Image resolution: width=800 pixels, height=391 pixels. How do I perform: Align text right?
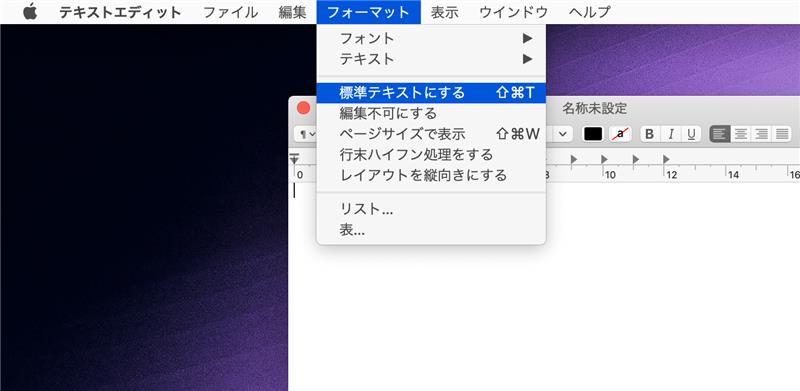[762, 134]
